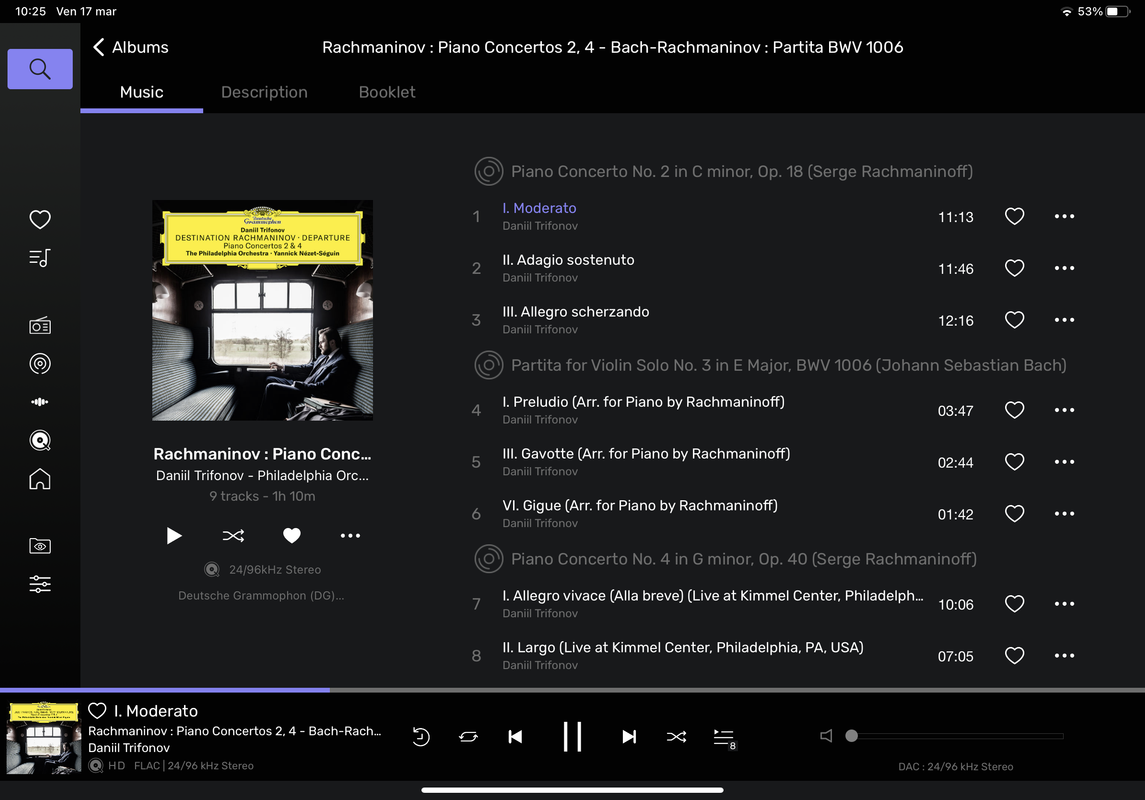
Task: Favorite track III. Allegro scherzando
Action: click(1014, 320)
